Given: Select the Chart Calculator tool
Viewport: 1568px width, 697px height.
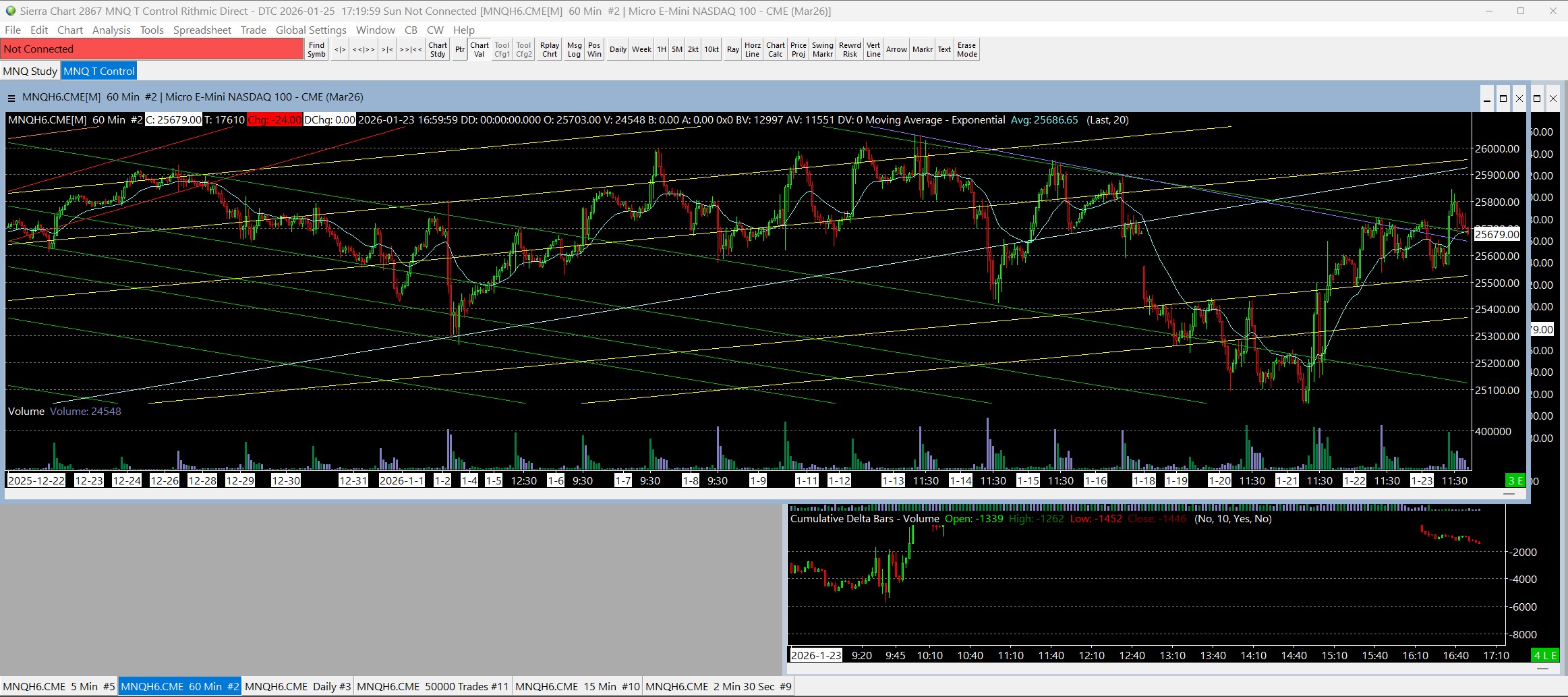Looking at the screenshot, I should coord(776,49).
